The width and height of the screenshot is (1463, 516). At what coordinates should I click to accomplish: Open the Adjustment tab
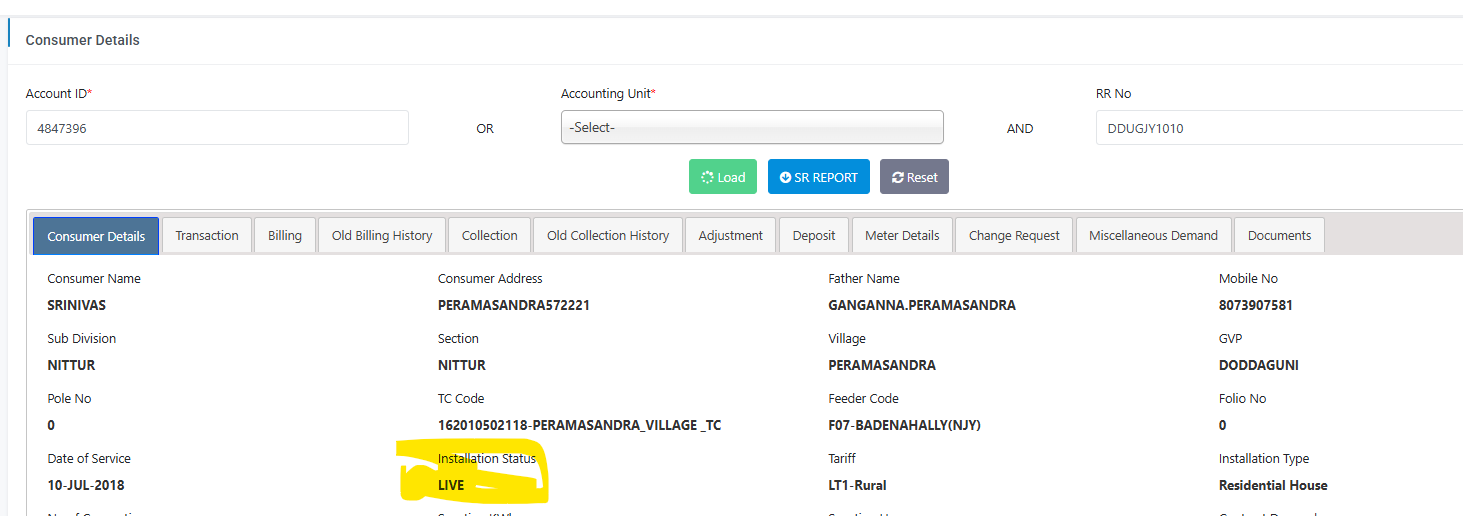tap(731, 236)
